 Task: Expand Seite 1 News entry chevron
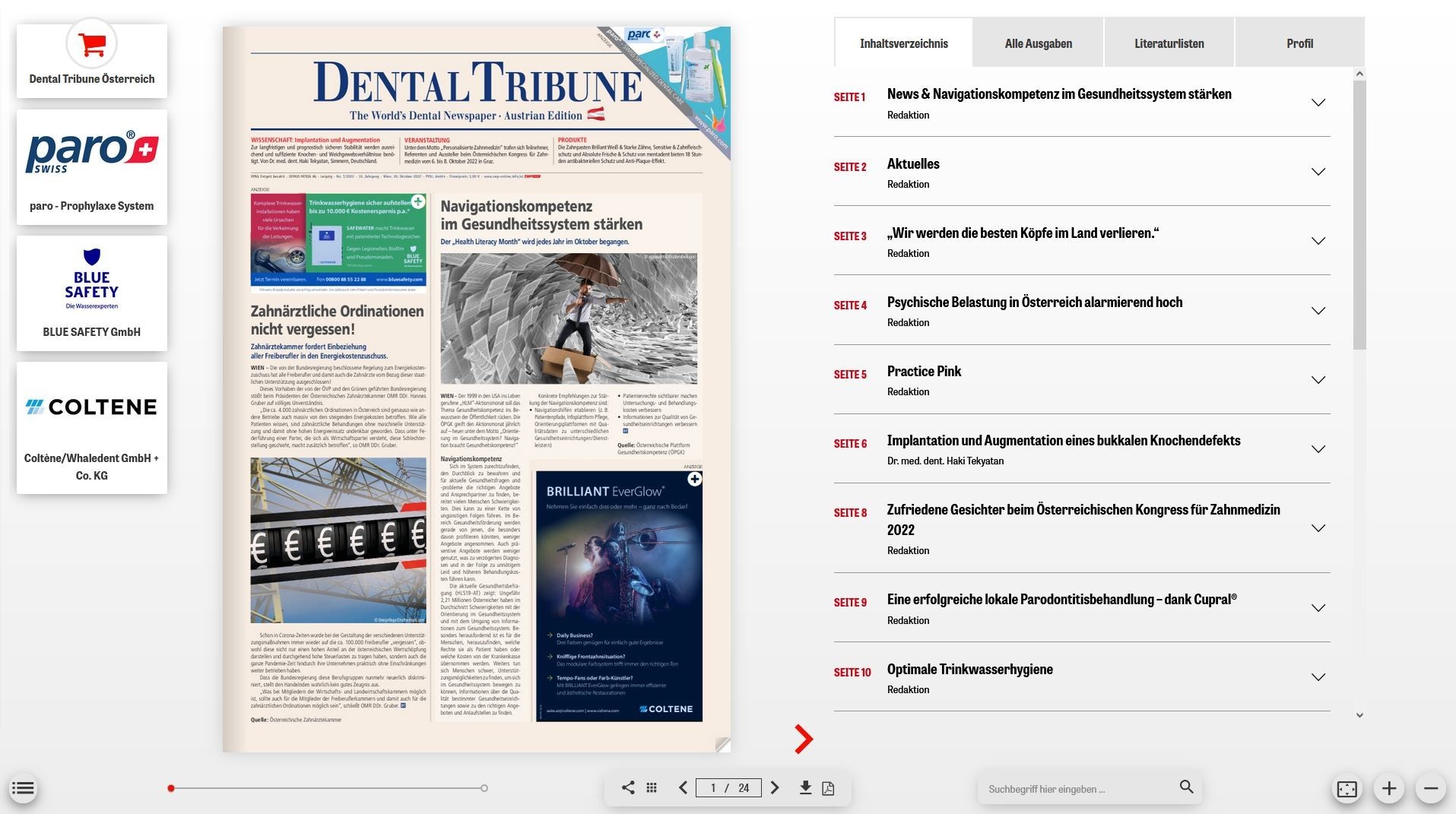[x=1318, y=103]
